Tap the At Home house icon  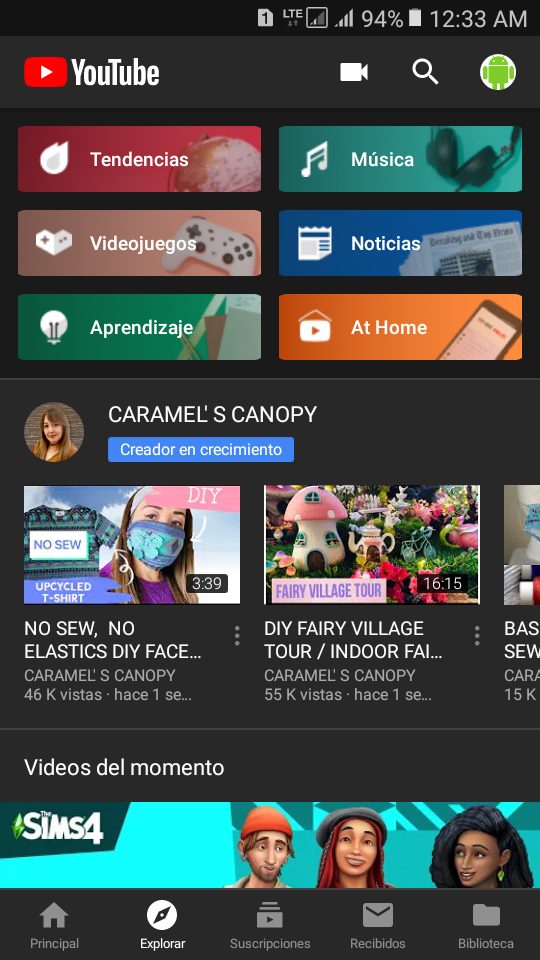pyautogui.click(x=315, y=326)
